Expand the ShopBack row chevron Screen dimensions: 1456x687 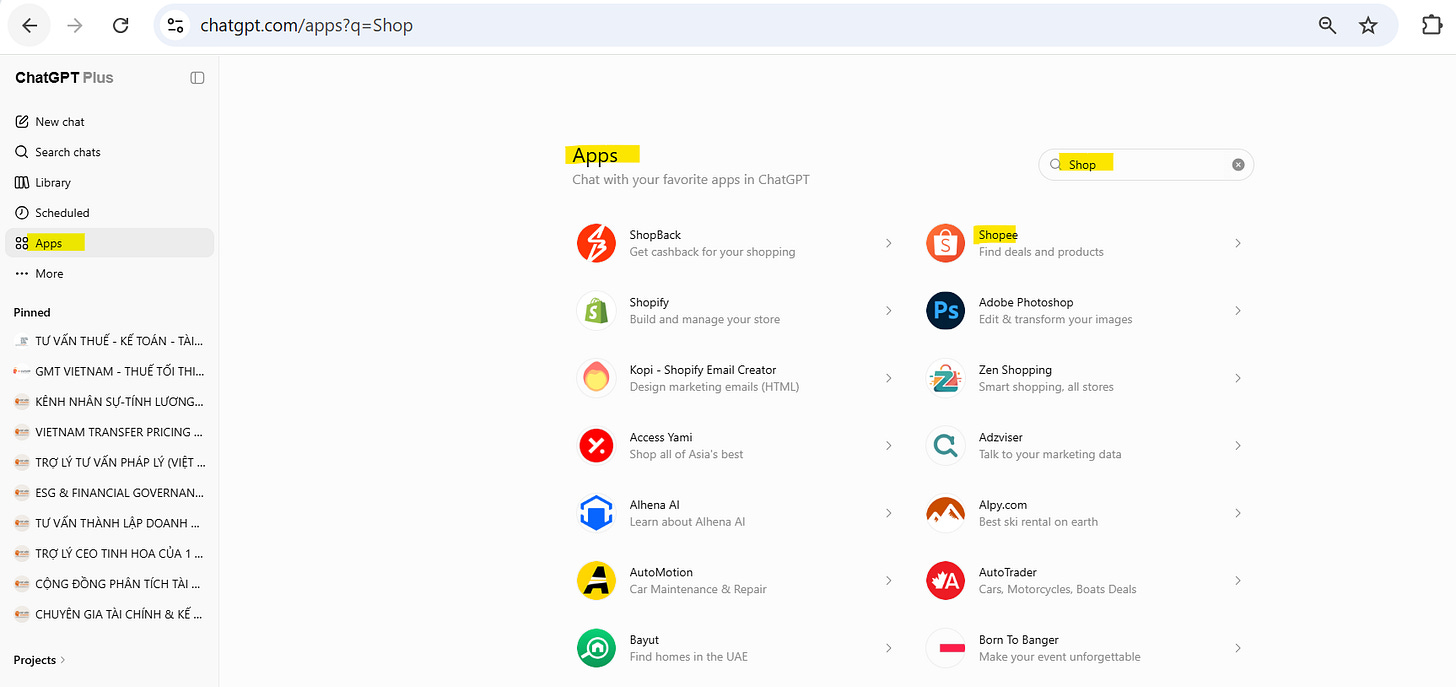pyautogui.click(x=888, y=243)
